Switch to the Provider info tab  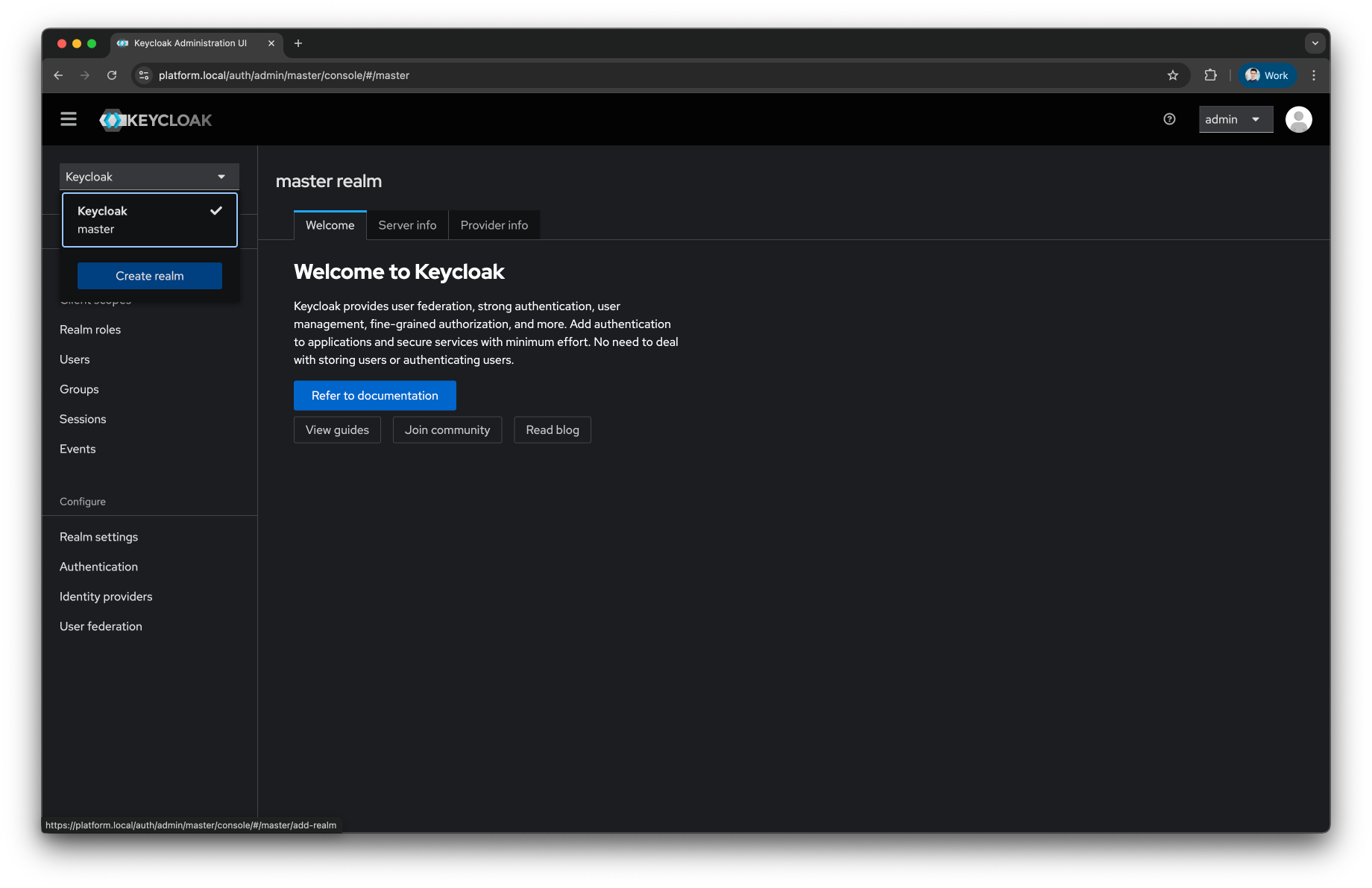(x=494, y=224)
